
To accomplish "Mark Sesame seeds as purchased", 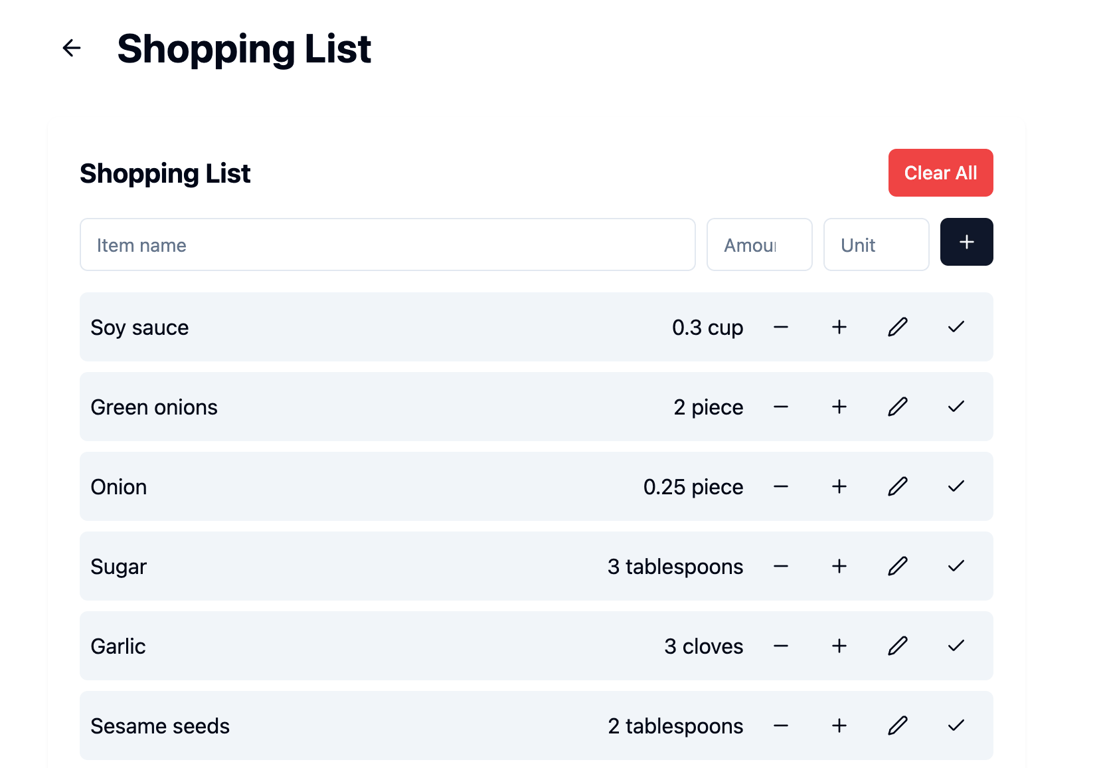I will pos(955,725).
